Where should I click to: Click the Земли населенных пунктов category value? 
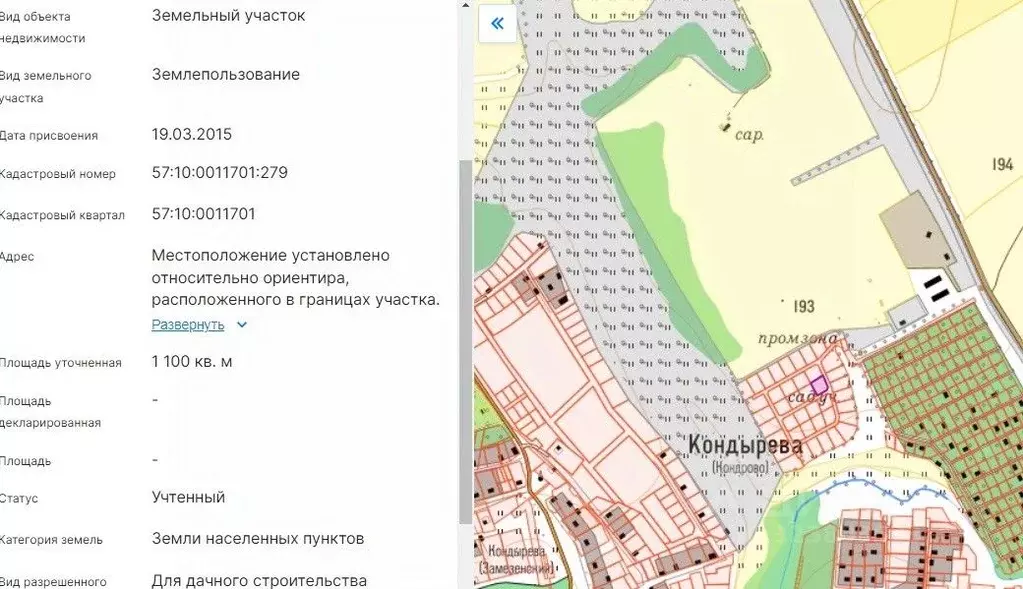[x=258, y=538]
